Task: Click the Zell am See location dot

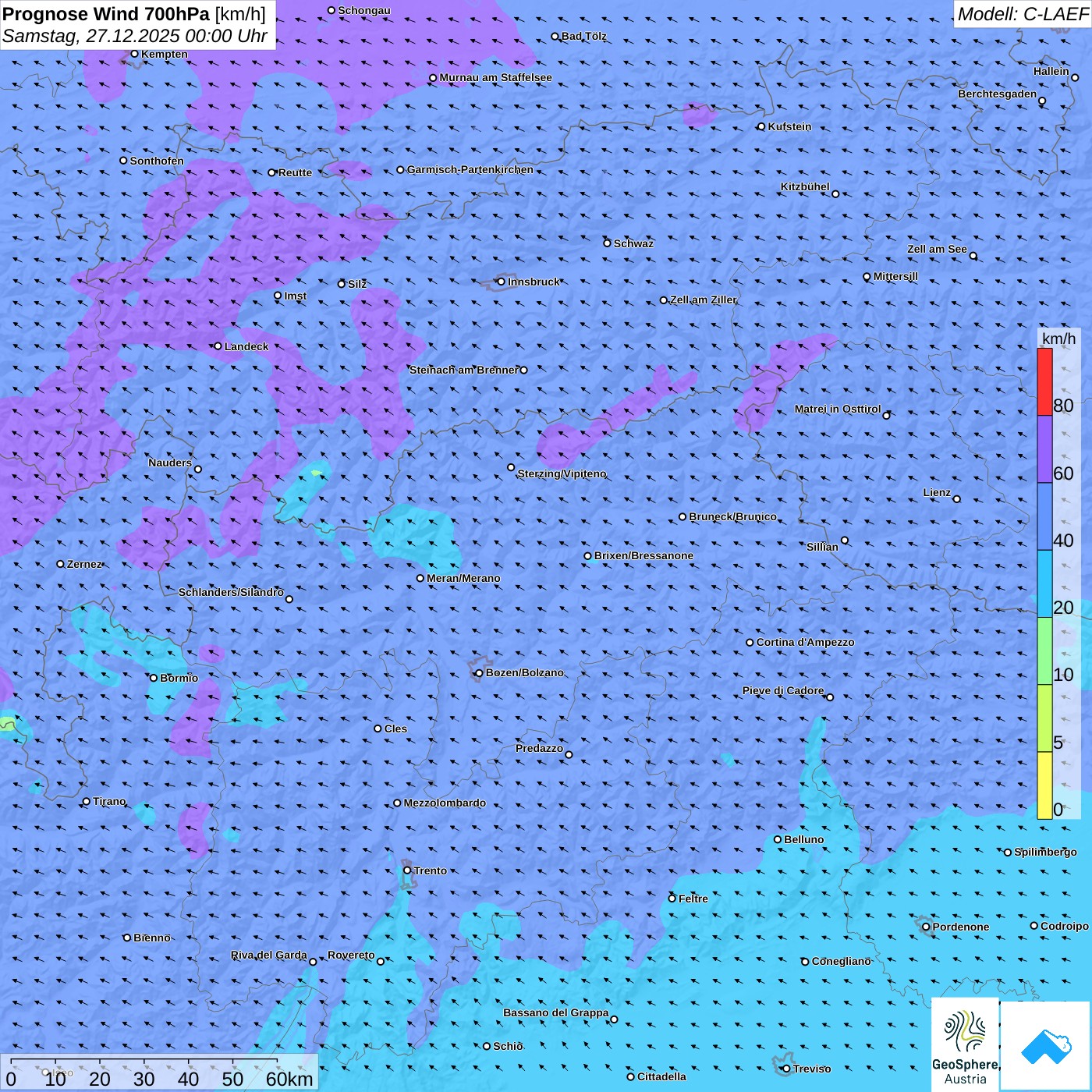Action: tap(973, 256)
